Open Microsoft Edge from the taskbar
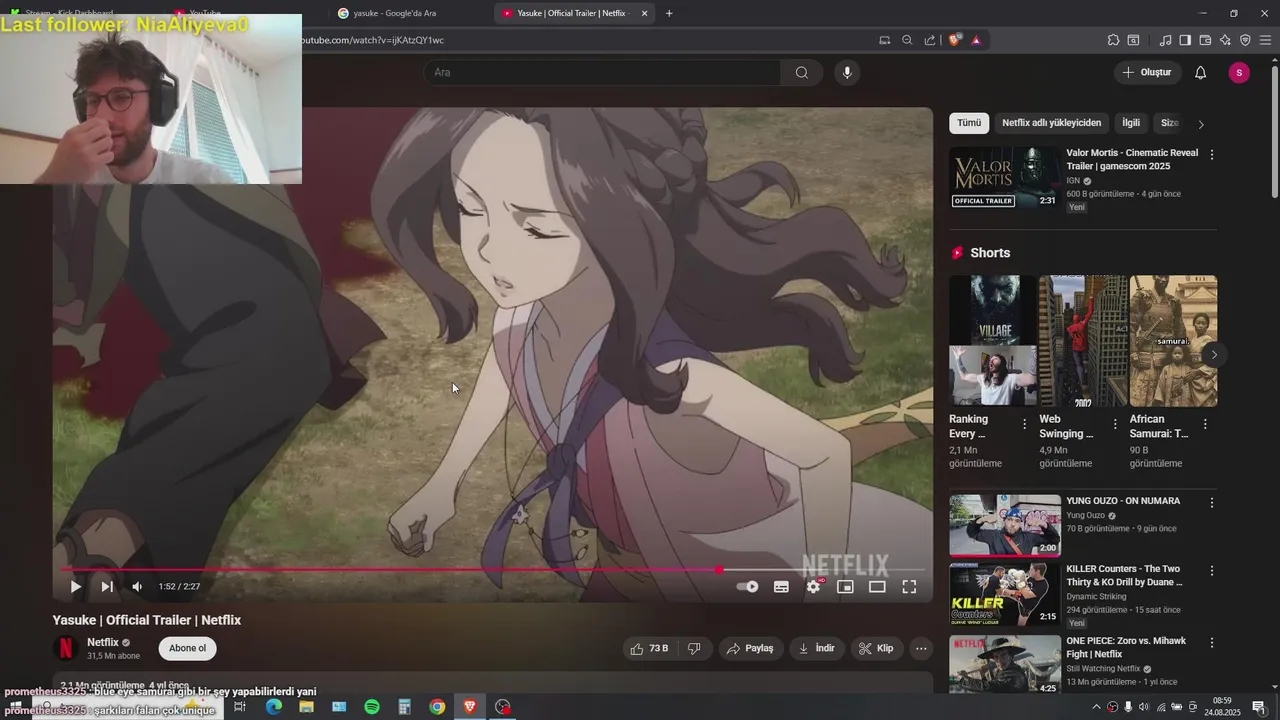This screenshot has width=1280, height=720. tap(273, 707)
